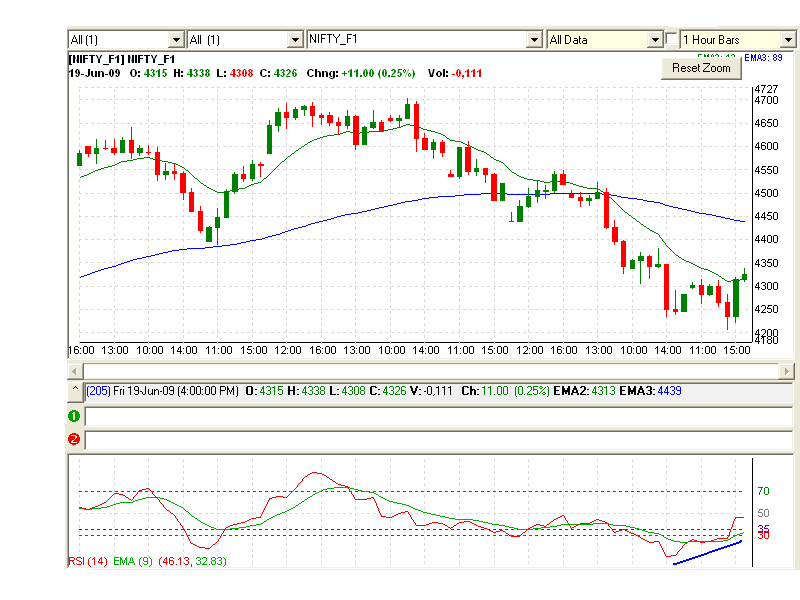Click the right scroll arrow under the chart
Image resolution: width=800 pixels, height=600 pixels.
point(786,371)
